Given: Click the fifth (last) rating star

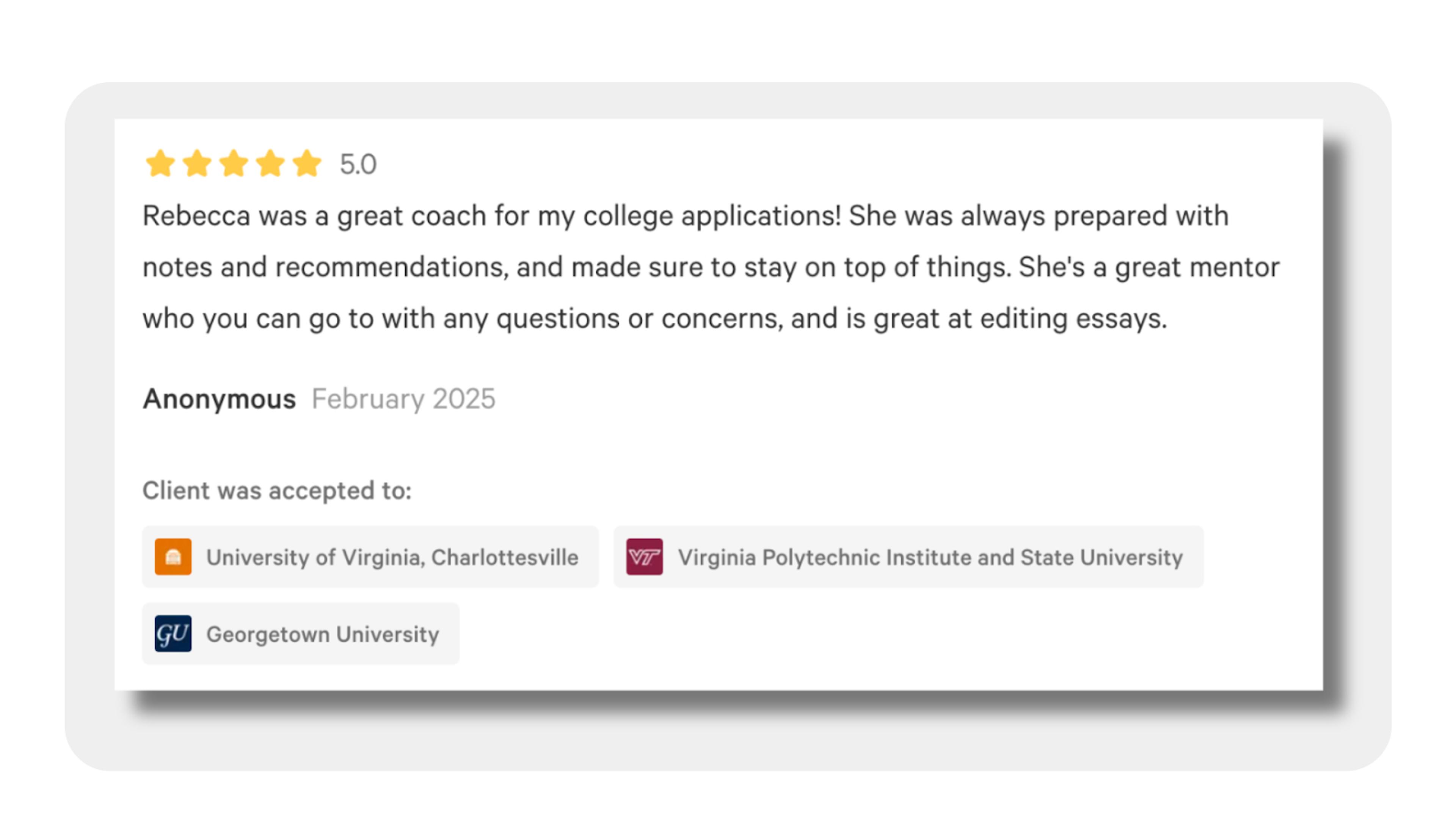Looking at the screenshot, I should [x=307, y=164].
